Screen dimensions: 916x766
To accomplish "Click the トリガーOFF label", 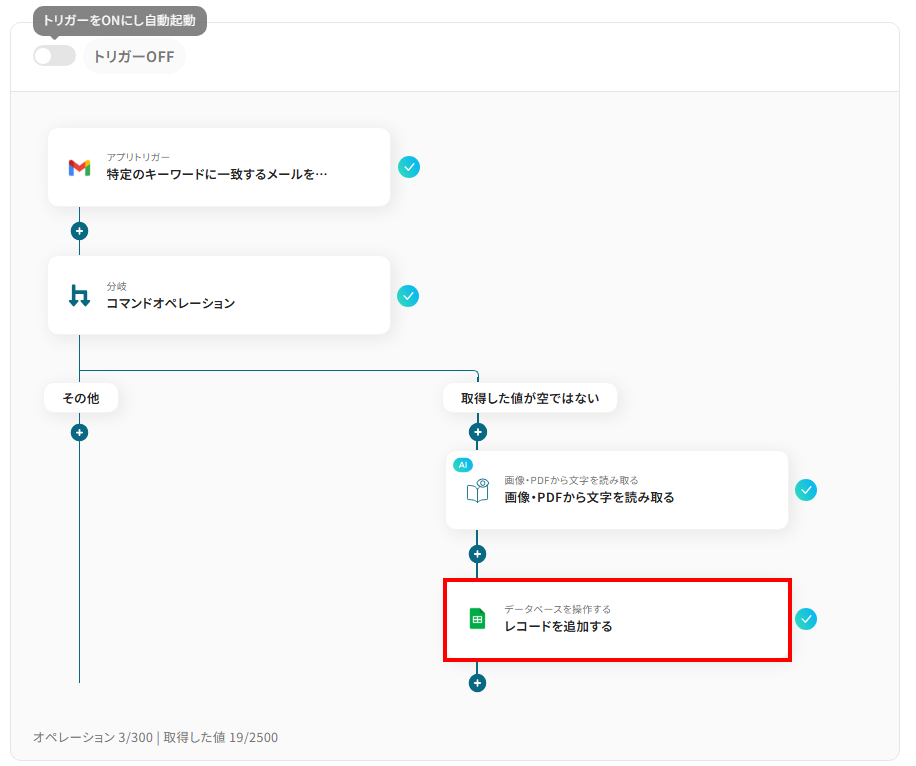I will (134, 57).
